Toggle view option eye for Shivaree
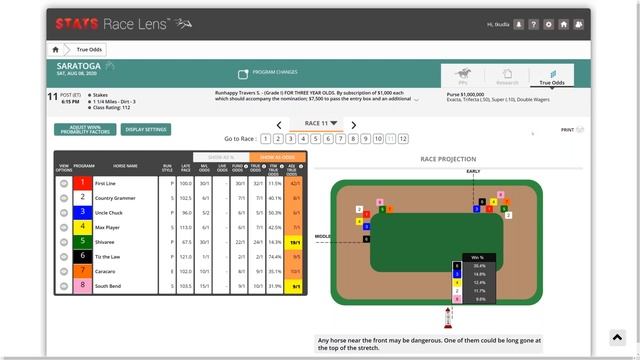This screenshot has height=360, width=640. 64,242
